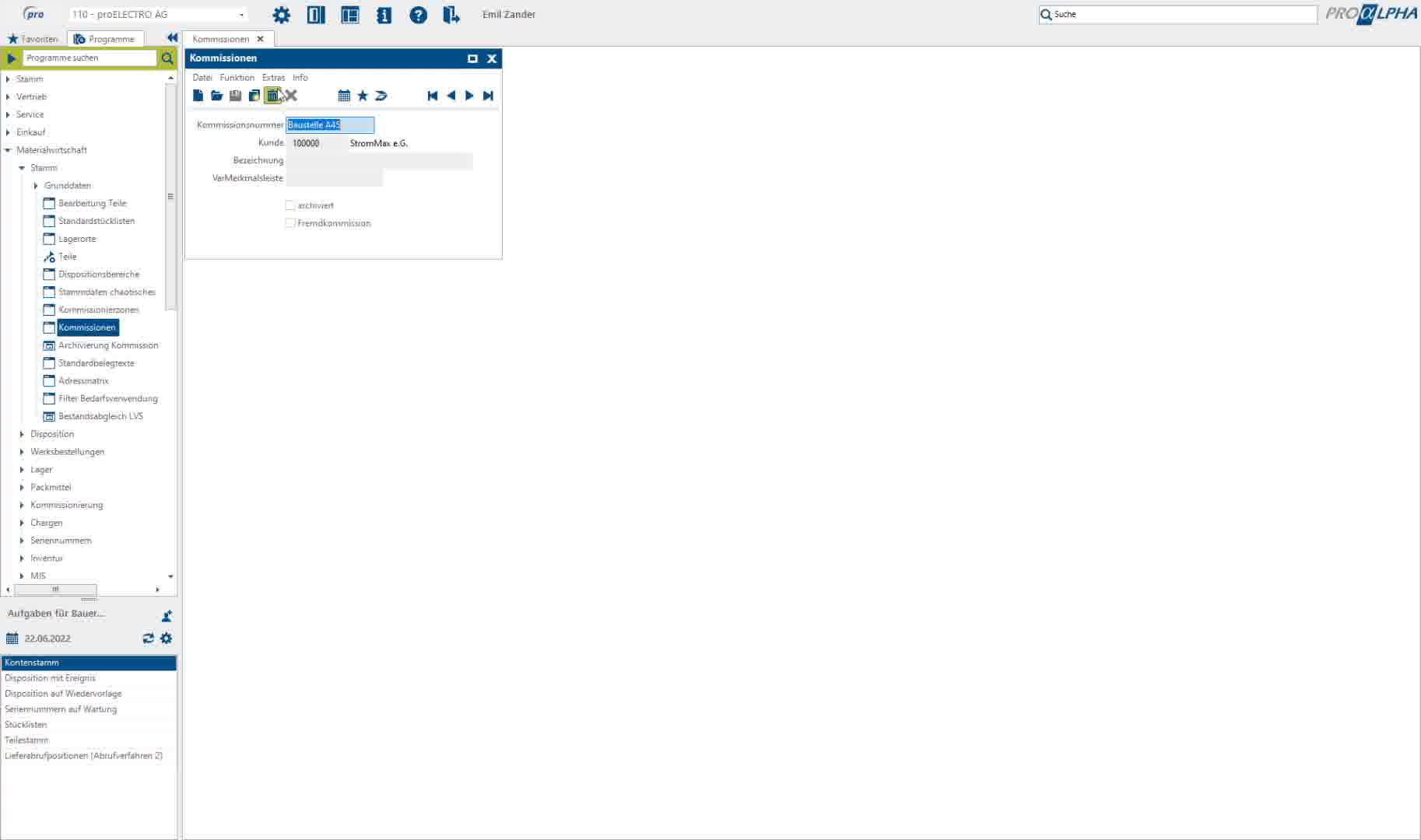Click the star favorite icon in Kommissionen
The height and width of the screenshot is (840, 1421).
[363, 96]
